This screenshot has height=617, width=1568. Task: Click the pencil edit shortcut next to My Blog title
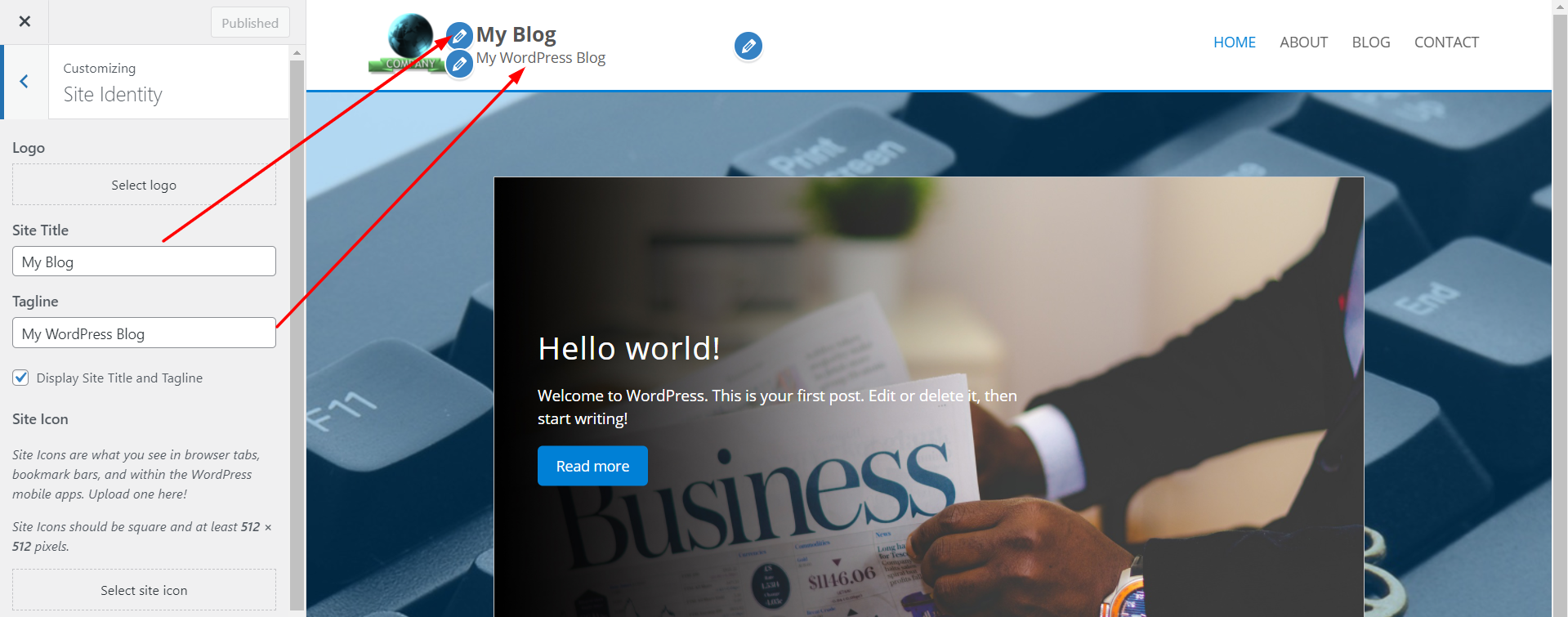(460, 36)
